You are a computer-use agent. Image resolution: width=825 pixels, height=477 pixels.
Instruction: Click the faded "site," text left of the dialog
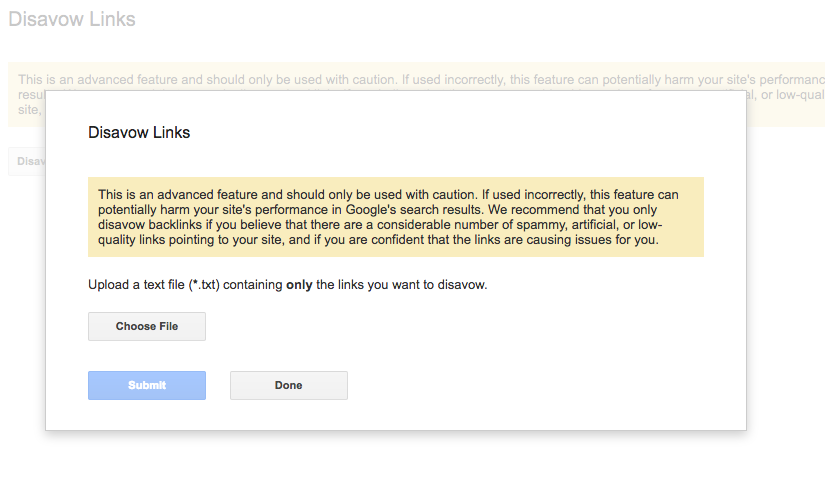pyautogui.click(x=28, y=110)
